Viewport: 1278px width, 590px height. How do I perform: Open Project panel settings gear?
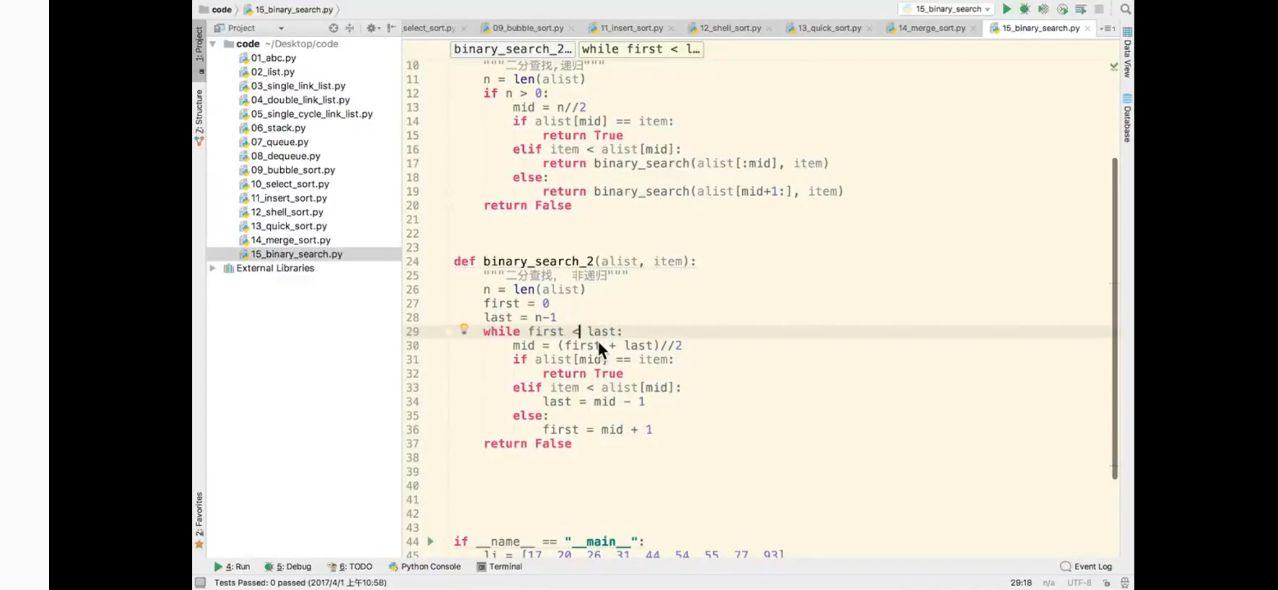372,28
